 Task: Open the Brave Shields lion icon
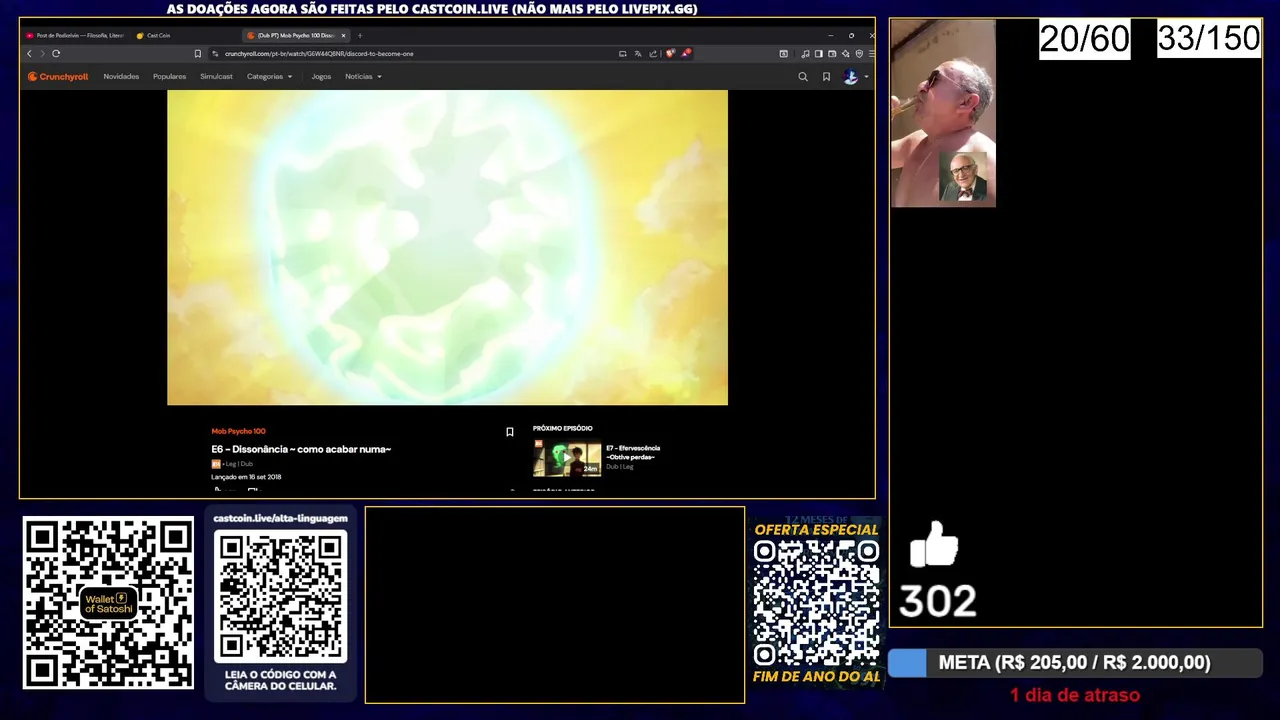(670, 54)
